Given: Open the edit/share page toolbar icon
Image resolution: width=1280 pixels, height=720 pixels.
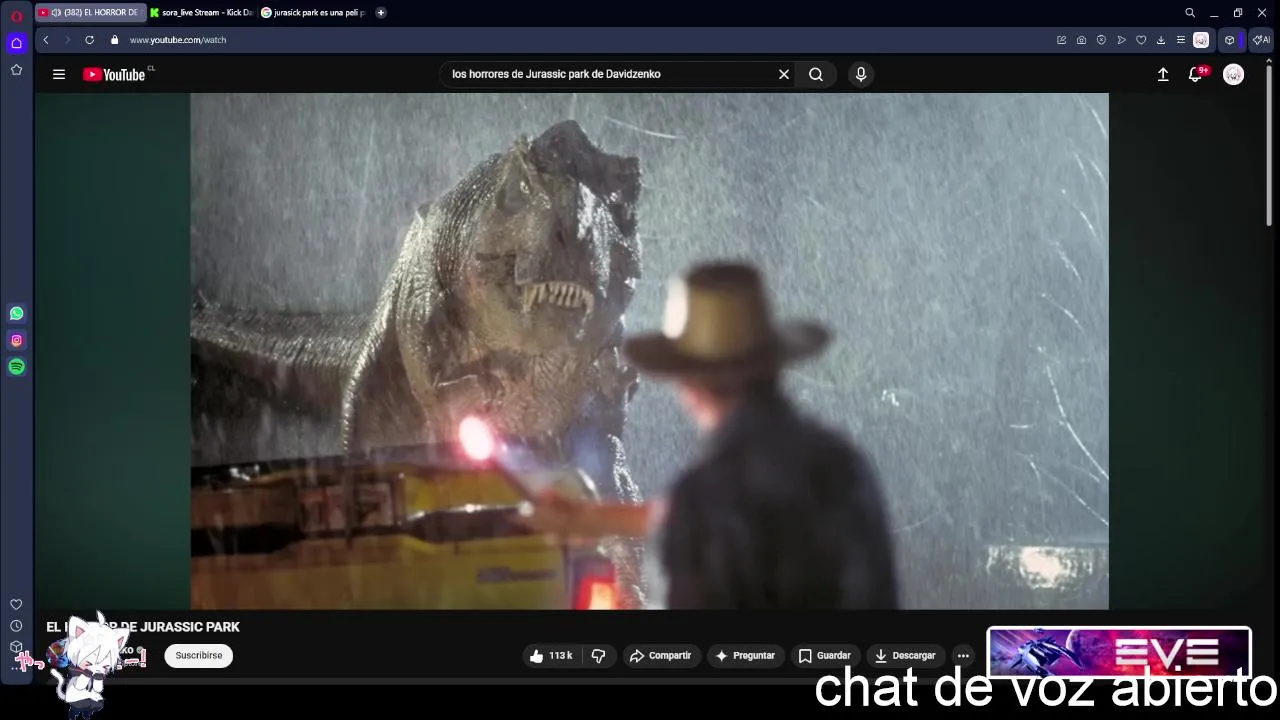Looking at the screenshot, I should click(x=1061, y=40).
